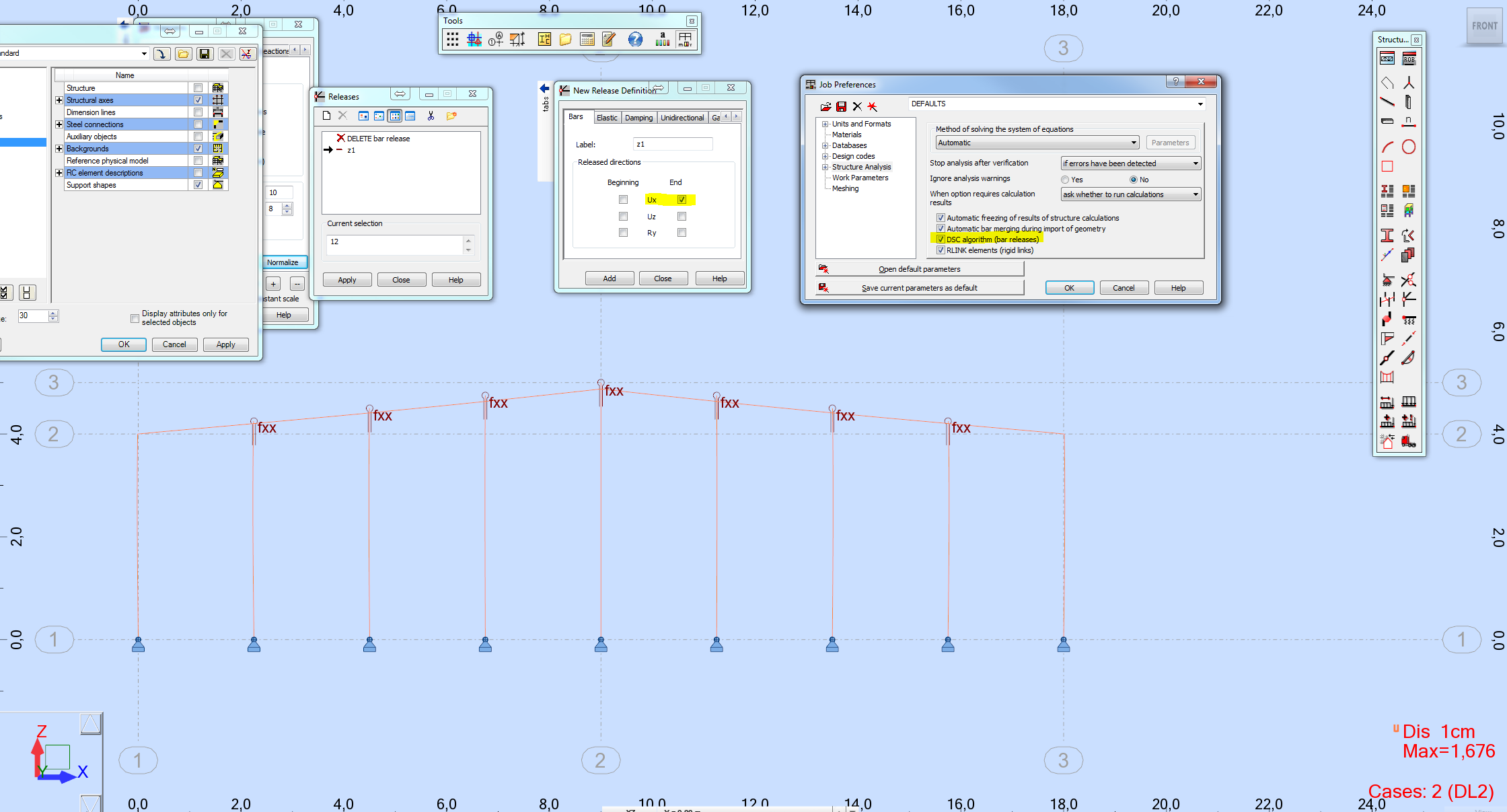Open the equation solving method dropdown showing Automatic
Viewport: 1507px width, 812px height.
(1134, 143)
